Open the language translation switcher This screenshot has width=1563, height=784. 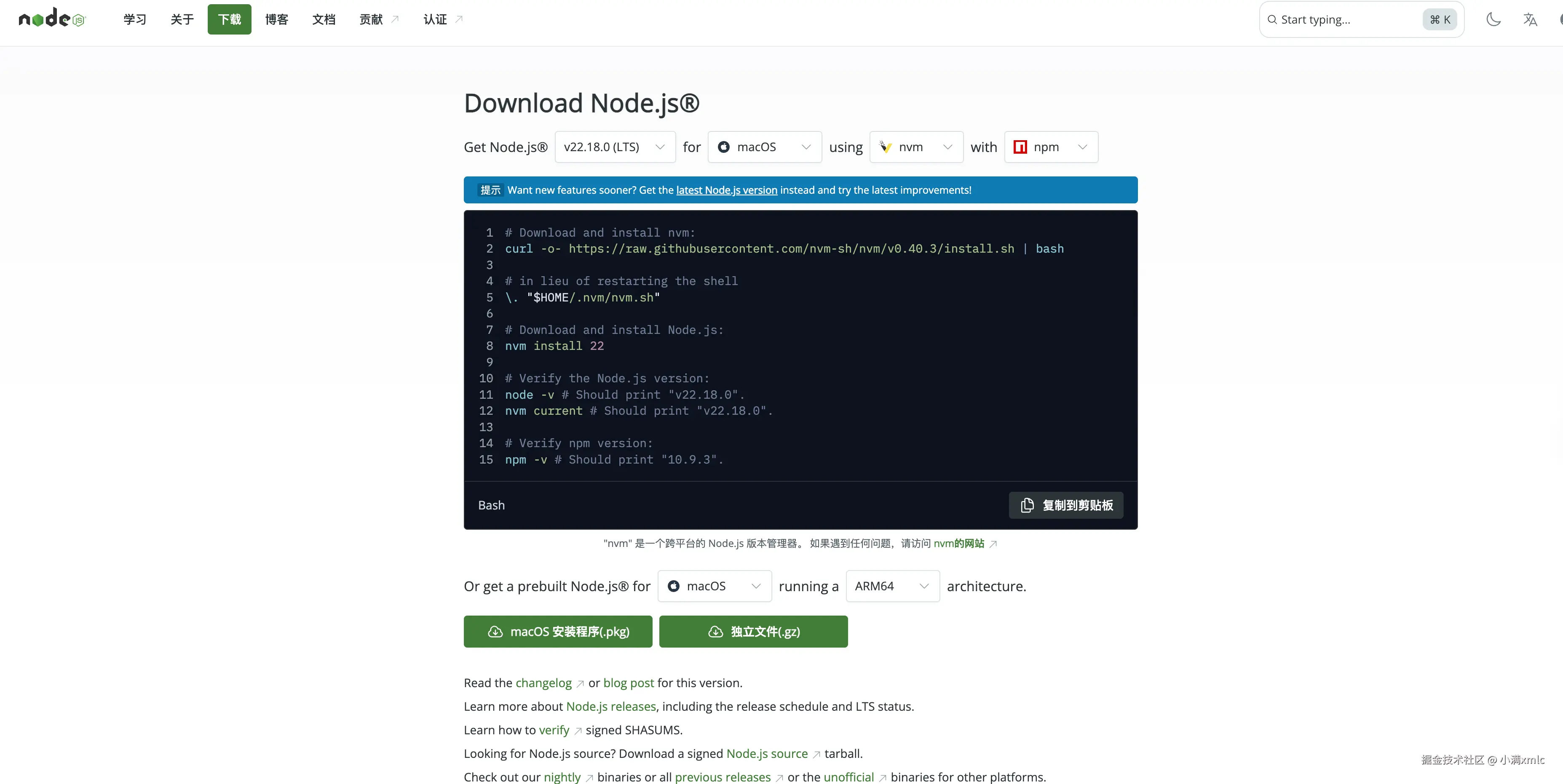pyautogui.click(x=1530, y=19)
